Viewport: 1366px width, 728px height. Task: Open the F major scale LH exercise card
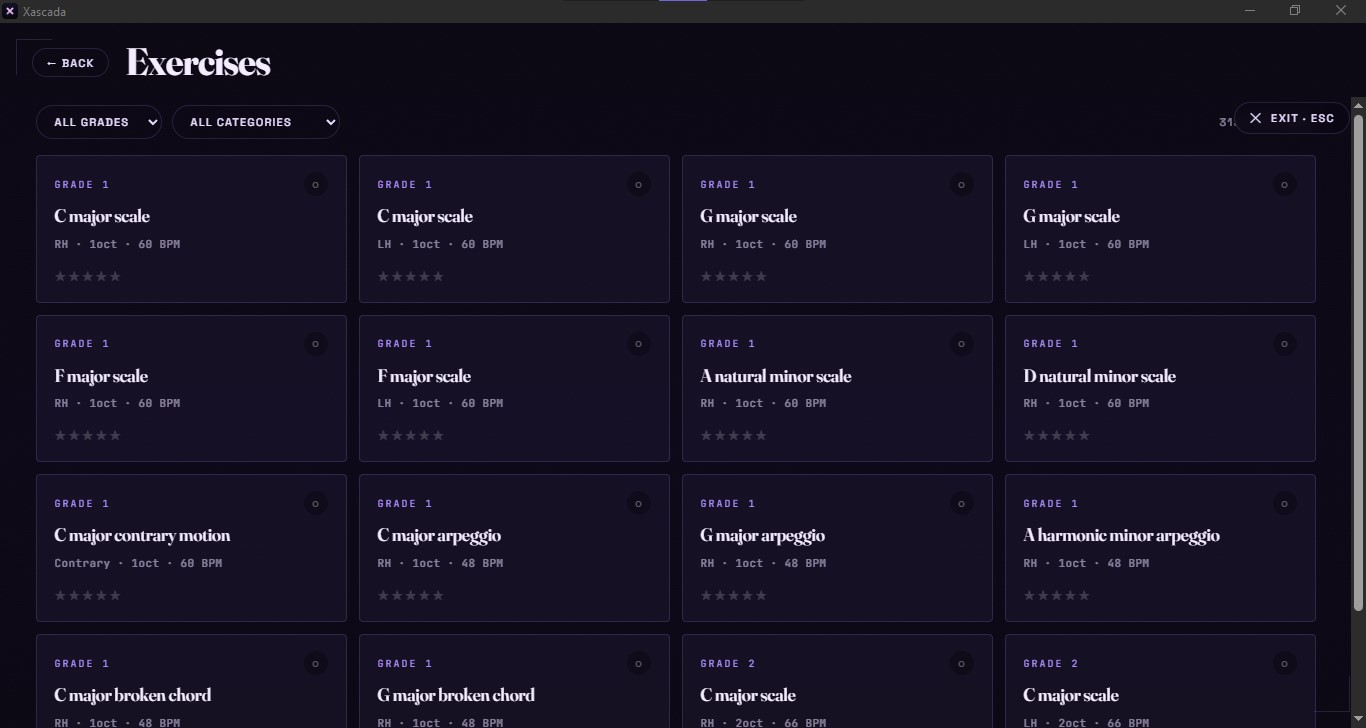tap(514, 389)
